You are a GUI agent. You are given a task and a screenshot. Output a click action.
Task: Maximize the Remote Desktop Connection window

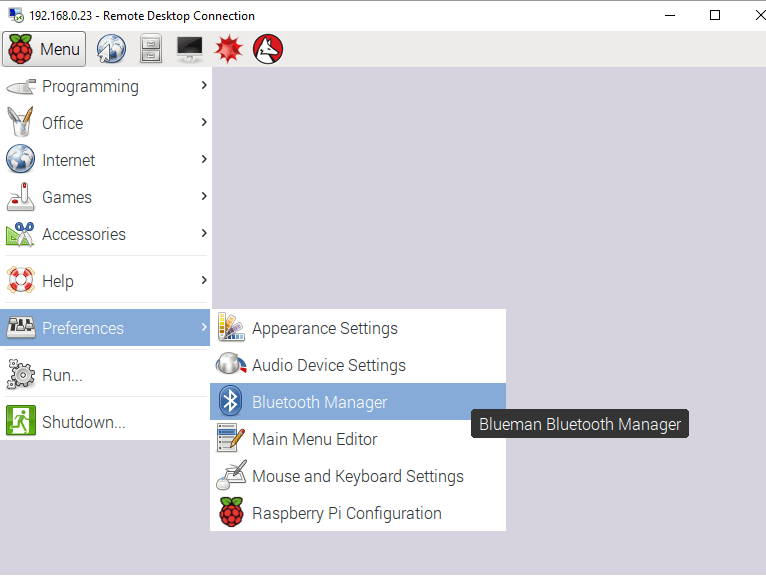coord(715,15)
